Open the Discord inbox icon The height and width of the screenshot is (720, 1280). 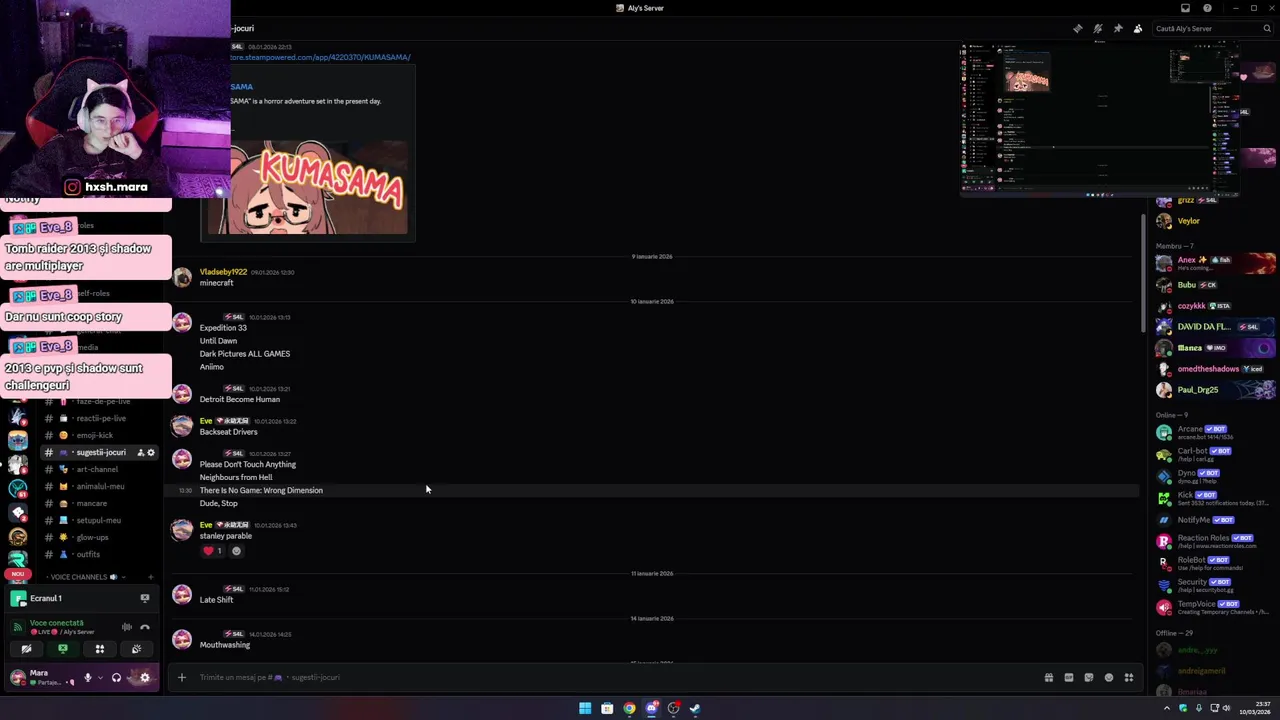(x=1185, y=8)
